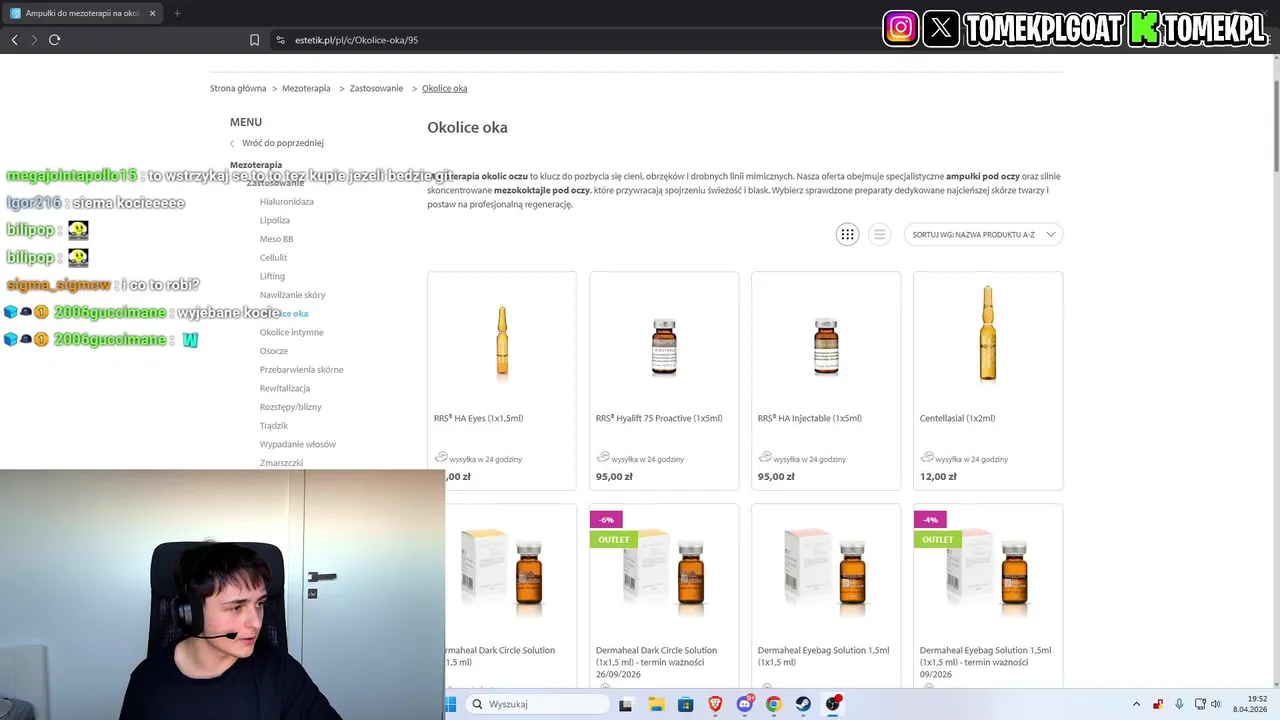Viewport: 1280px width, 720px height.
Task: Switch to list view of products
Action: point(879,234)
